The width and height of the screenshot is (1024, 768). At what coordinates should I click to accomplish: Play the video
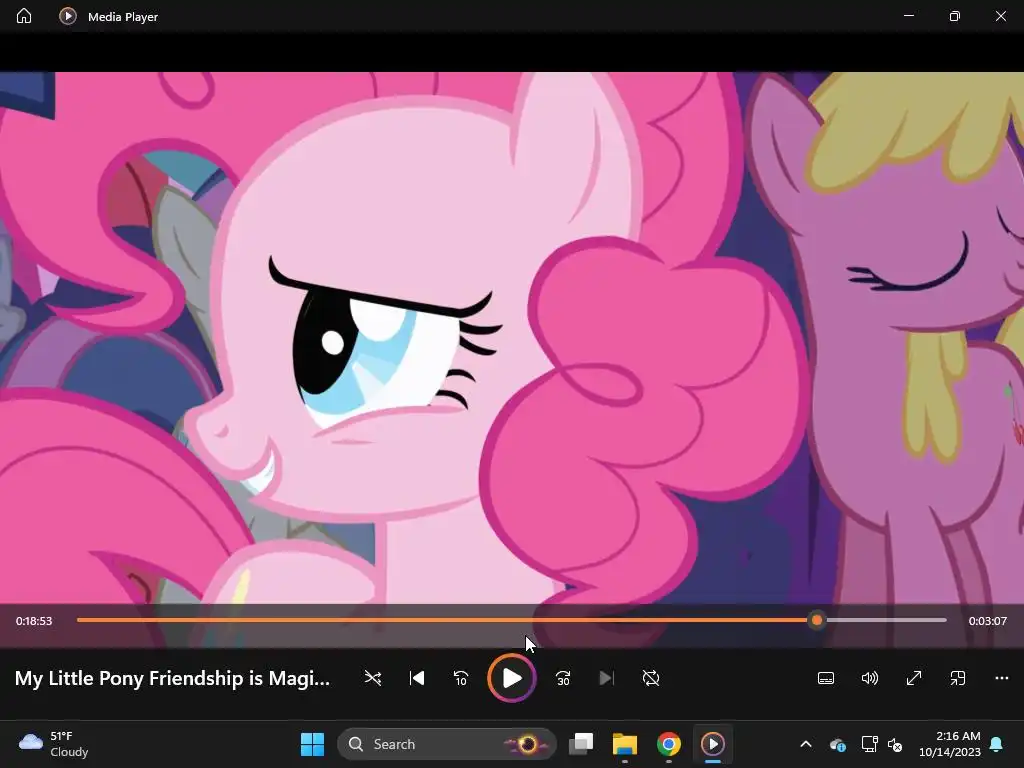(512, 678)
